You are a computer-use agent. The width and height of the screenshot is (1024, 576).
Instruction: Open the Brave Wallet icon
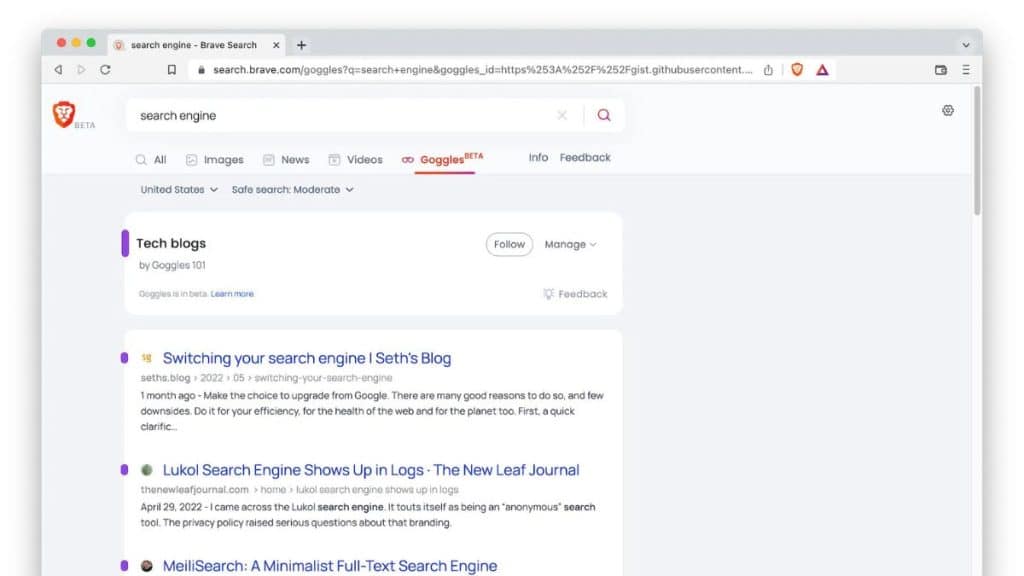click(x=940, y=70)
